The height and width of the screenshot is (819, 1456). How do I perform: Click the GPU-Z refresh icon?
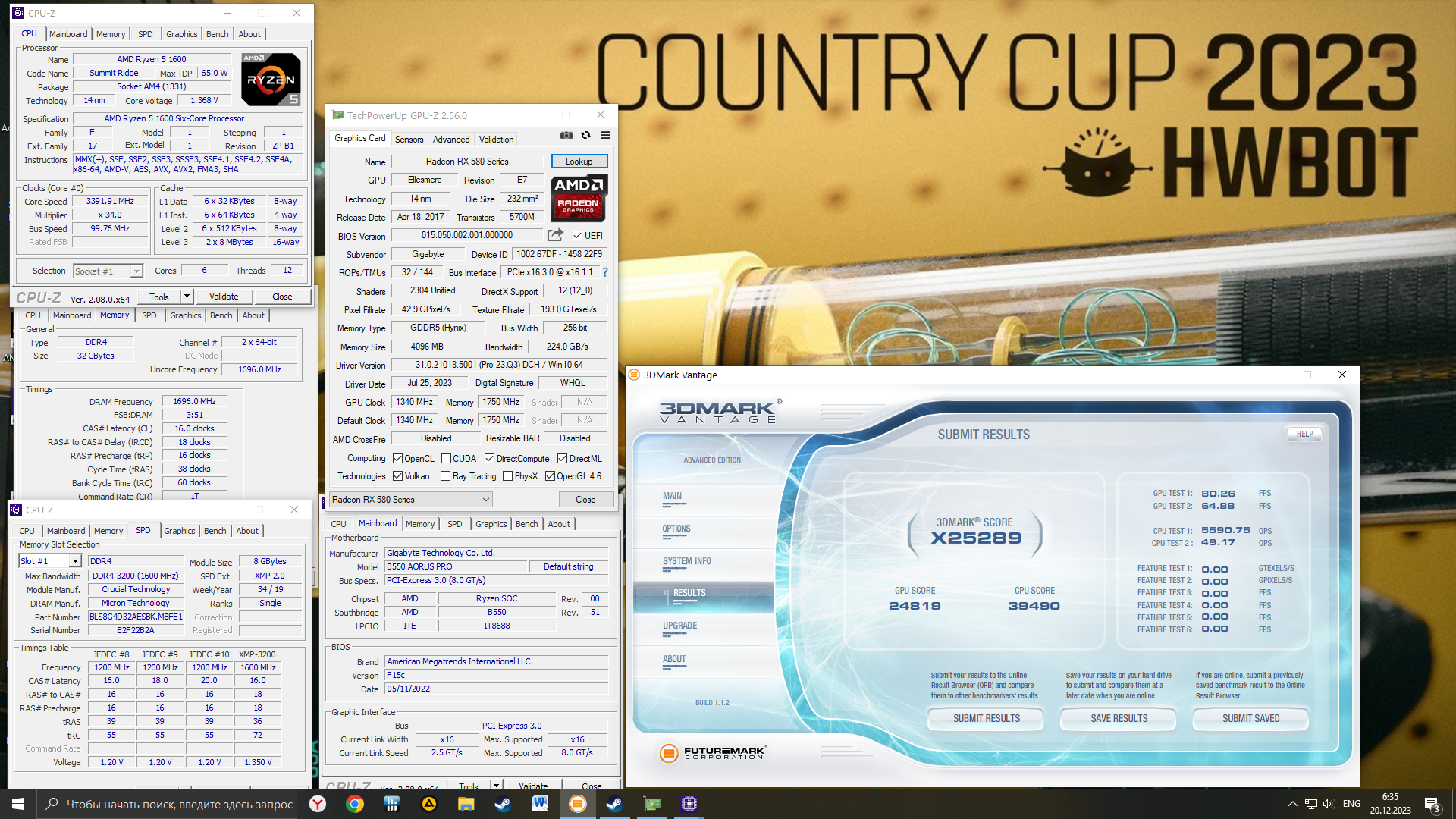(585, 135)
